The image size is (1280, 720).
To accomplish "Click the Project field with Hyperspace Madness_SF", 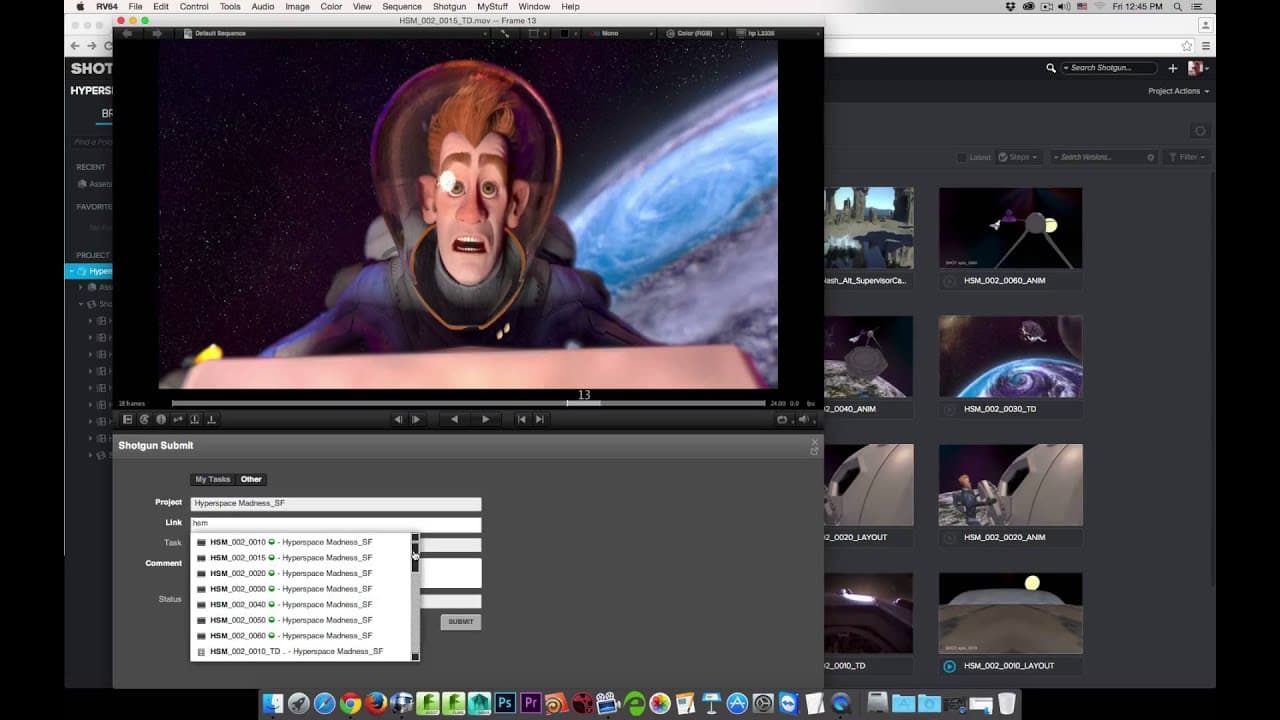I will click(x=336, y=504).
